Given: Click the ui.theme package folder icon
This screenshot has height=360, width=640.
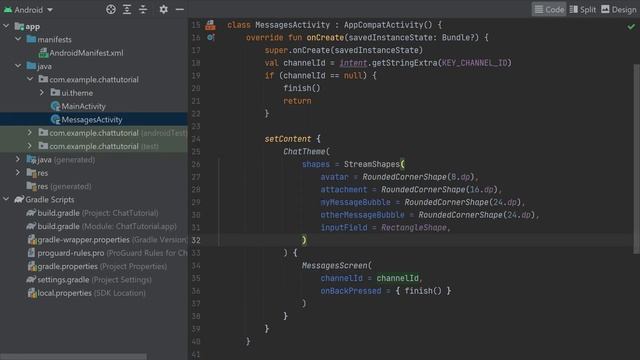Looking at the screenshot, I should [55, 93].
